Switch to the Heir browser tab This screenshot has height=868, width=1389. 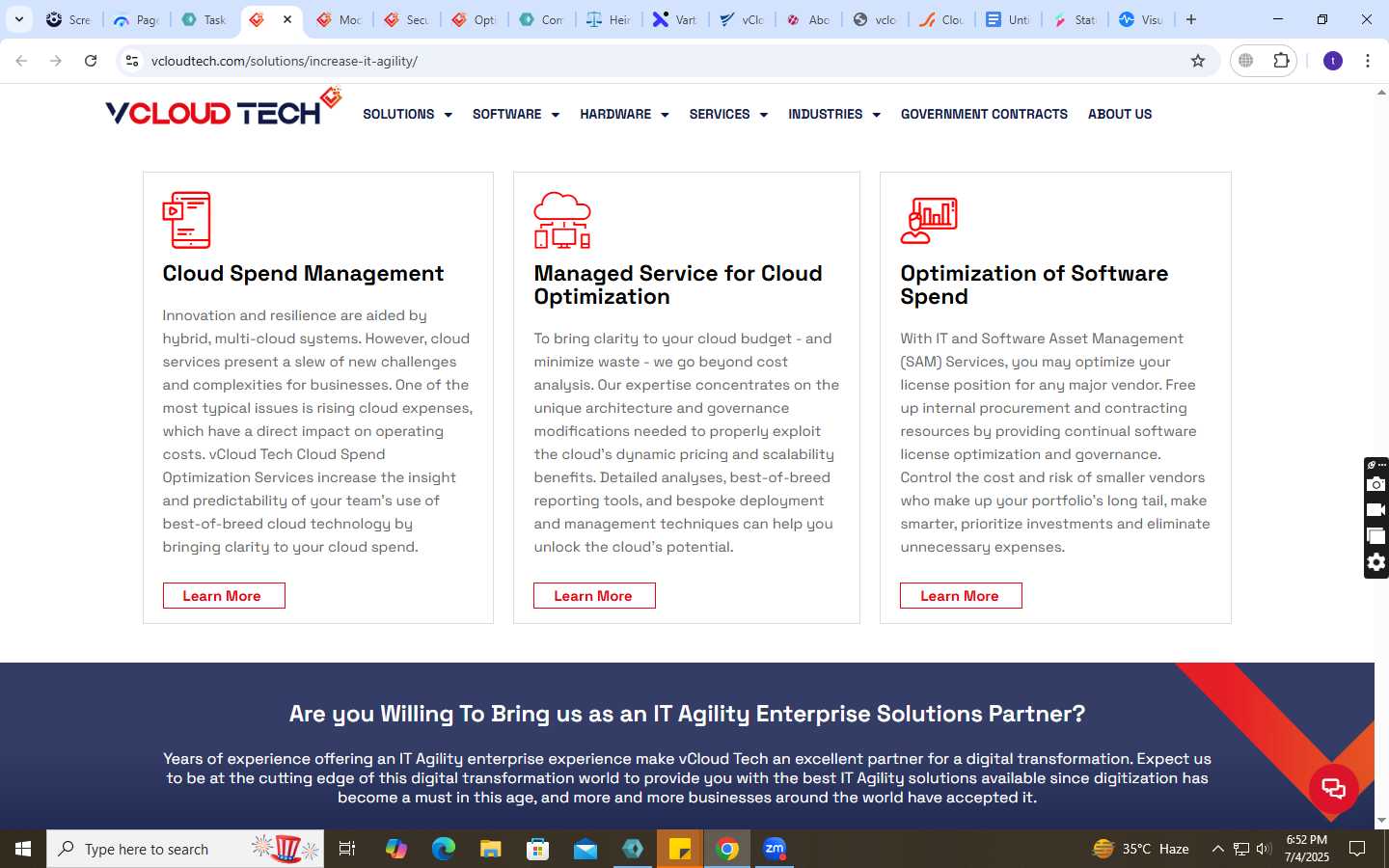pos(610,19)
